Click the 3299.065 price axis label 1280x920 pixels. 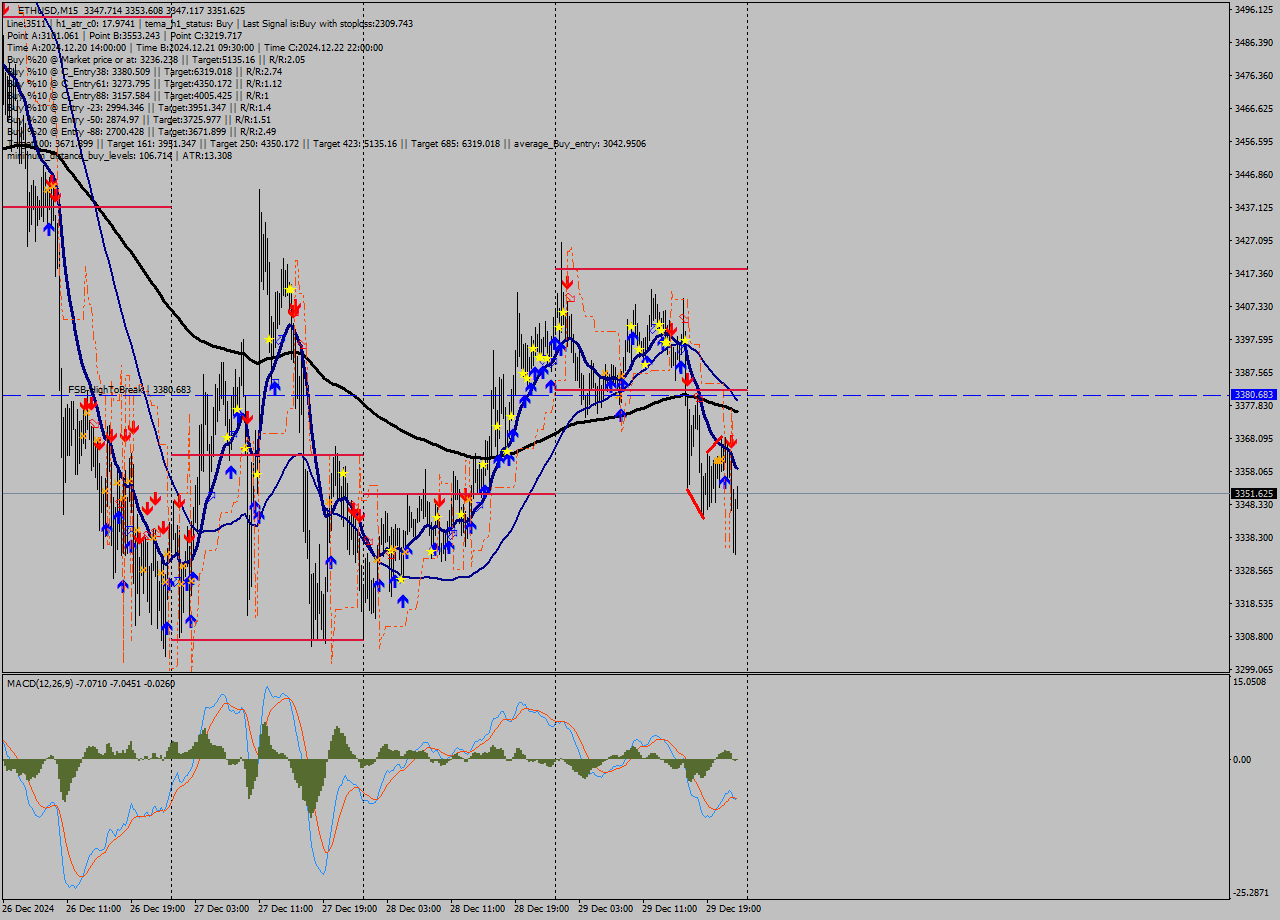[x=1254, y=669]
